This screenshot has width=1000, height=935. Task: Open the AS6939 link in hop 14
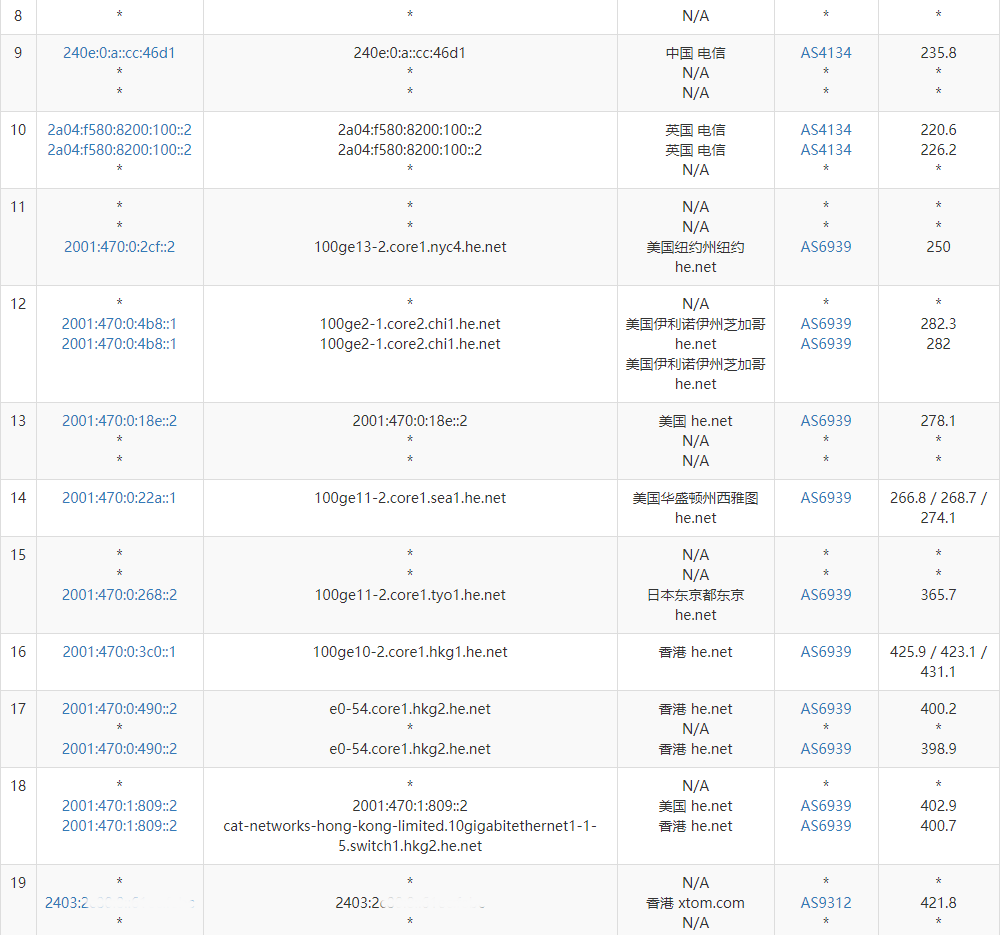coord(826,498)
